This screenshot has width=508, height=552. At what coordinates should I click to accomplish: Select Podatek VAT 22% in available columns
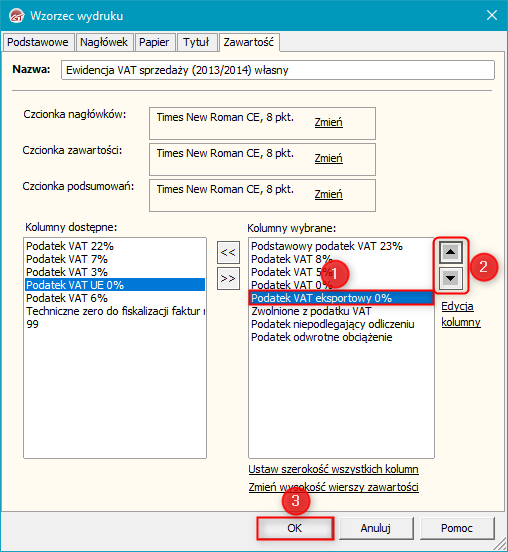115,246
